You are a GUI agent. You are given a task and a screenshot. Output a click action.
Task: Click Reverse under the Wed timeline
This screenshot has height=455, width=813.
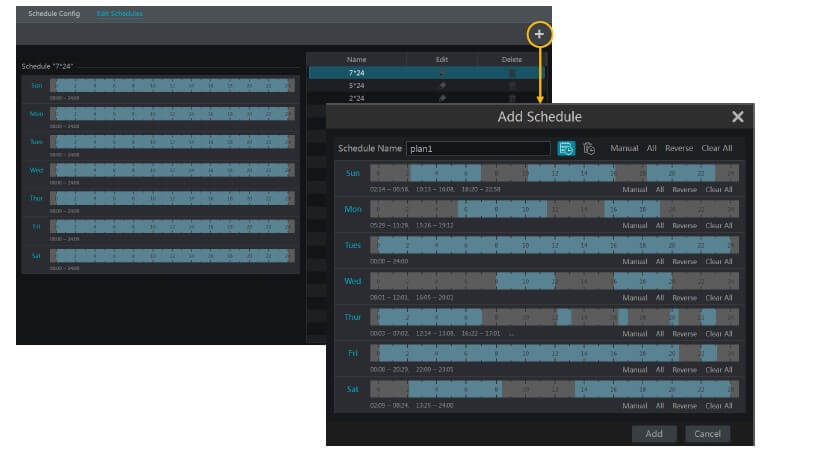(x=684, y=298)
